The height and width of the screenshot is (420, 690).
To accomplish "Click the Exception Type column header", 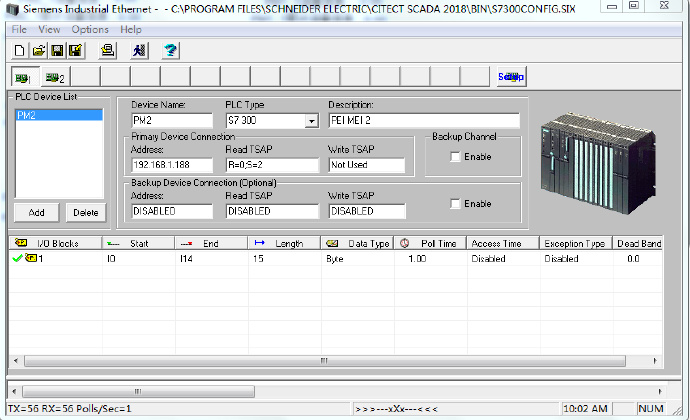I will 576,243.
